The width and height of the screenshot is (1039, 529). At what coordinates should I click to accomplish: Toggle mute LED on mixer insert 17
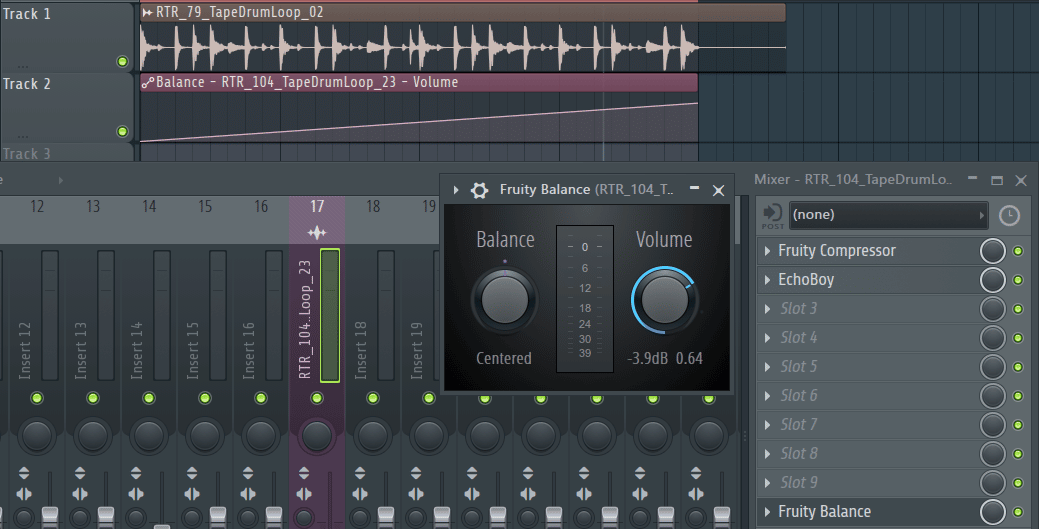pos(317,398)
